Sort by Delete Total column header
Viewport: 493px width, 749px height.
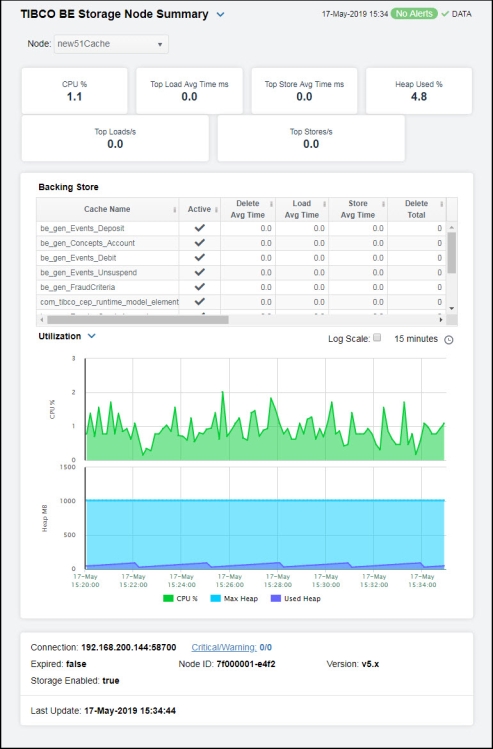(417, 209)
